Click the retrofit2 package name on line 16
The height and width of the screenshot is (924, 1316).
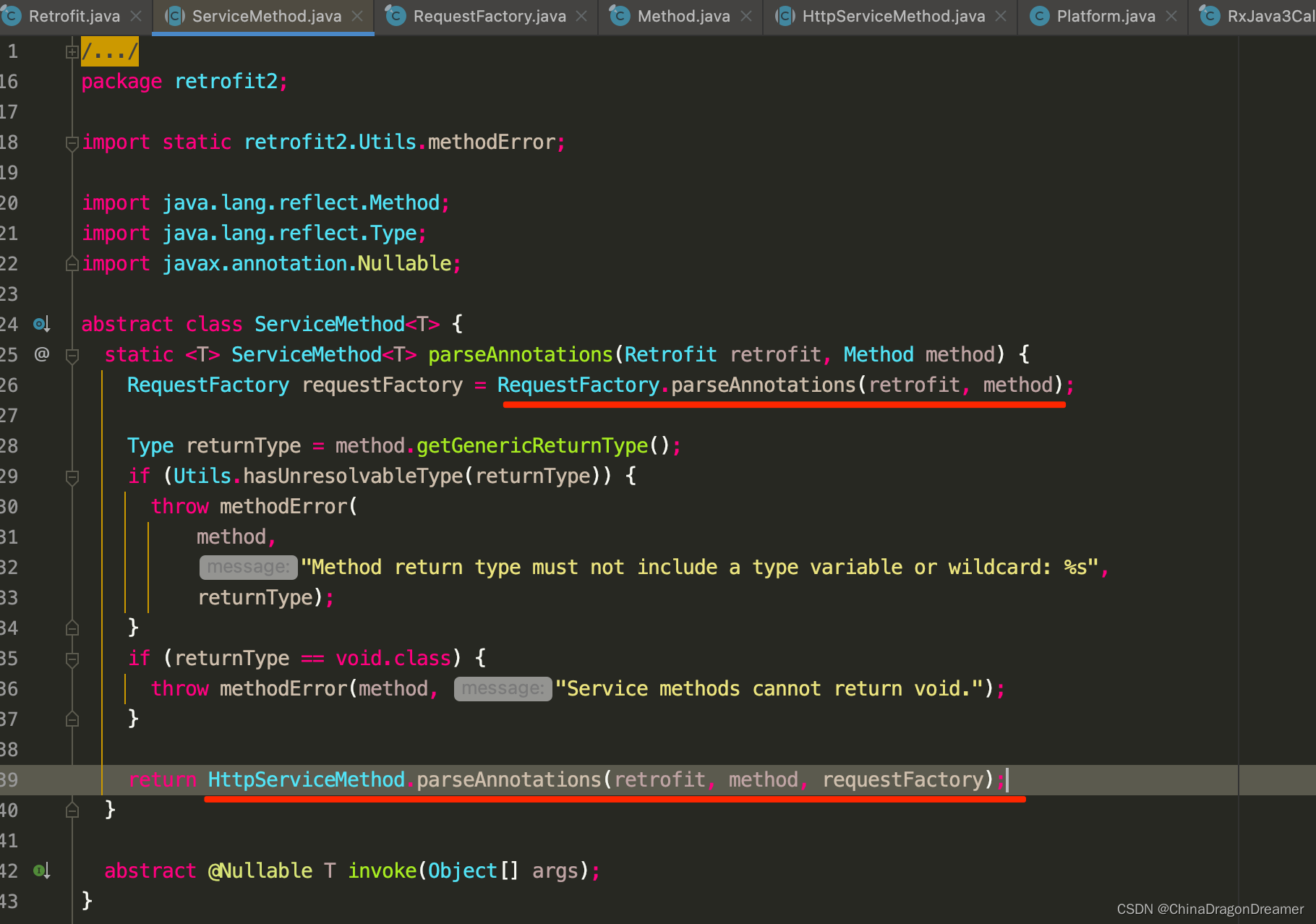click(x=226, y=81)
